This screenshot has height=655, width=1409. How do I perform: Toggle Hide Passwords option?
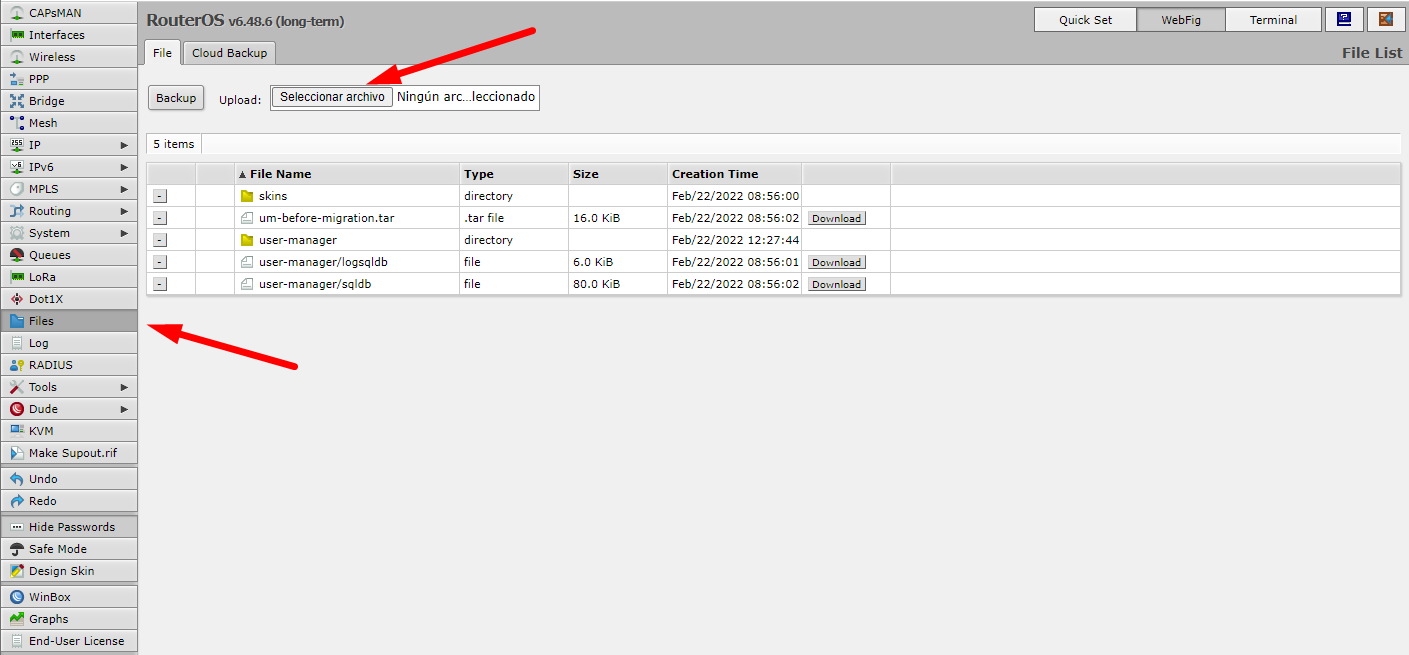pos(69,527)
